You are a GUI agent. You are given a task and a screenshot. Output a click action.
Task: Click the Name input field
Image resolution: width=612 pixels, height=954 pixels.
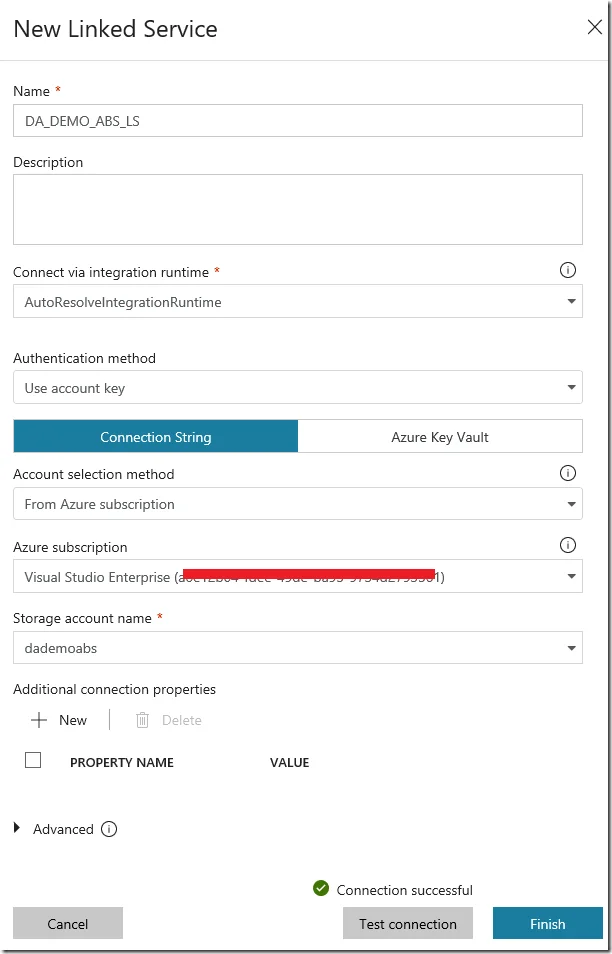[297, 120]
